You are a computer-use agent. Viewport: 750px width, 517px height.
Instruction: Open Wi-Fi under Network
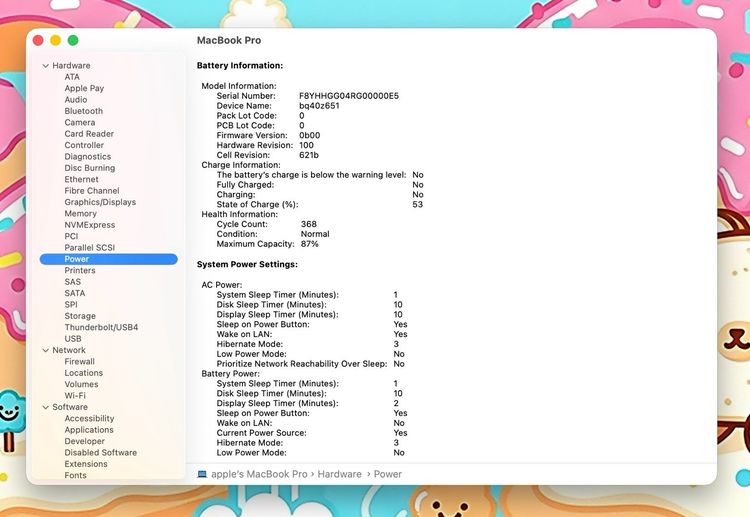[75, 396]
